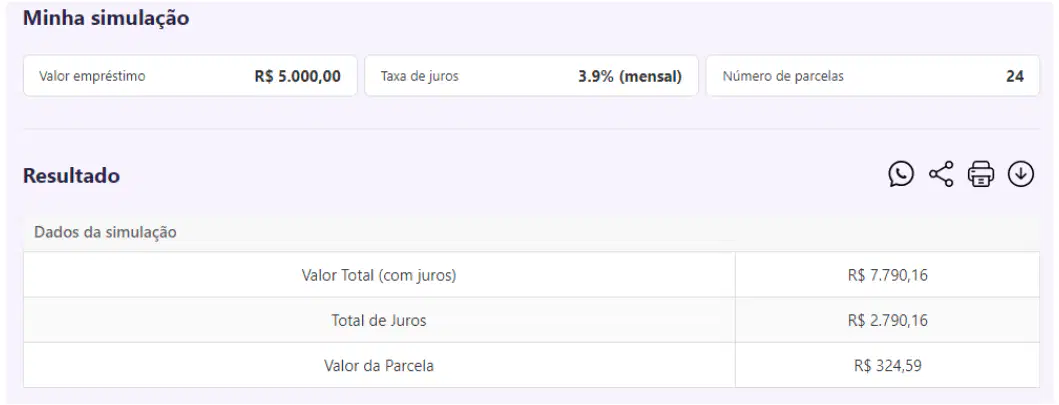The width and height of the screenshot is (1059, 405).
Task: Click the share icon beside Resultado
Action: [941, 174]
